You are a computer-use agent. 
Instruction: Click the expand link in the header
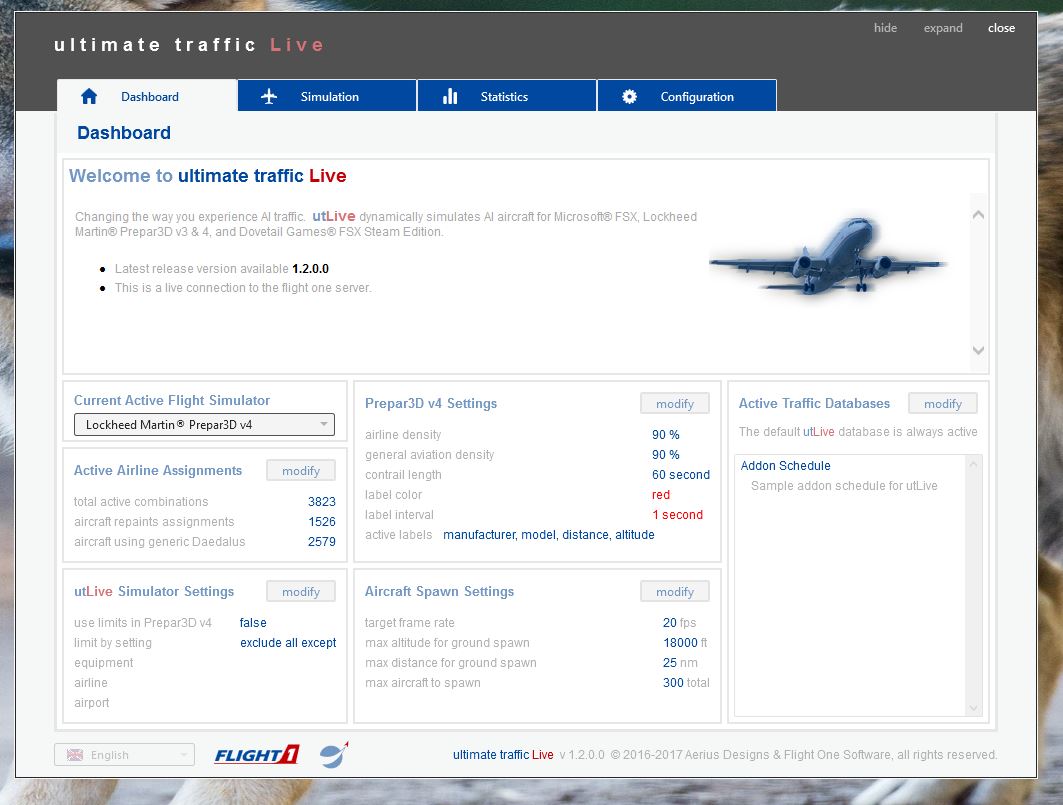click(942, 28)
